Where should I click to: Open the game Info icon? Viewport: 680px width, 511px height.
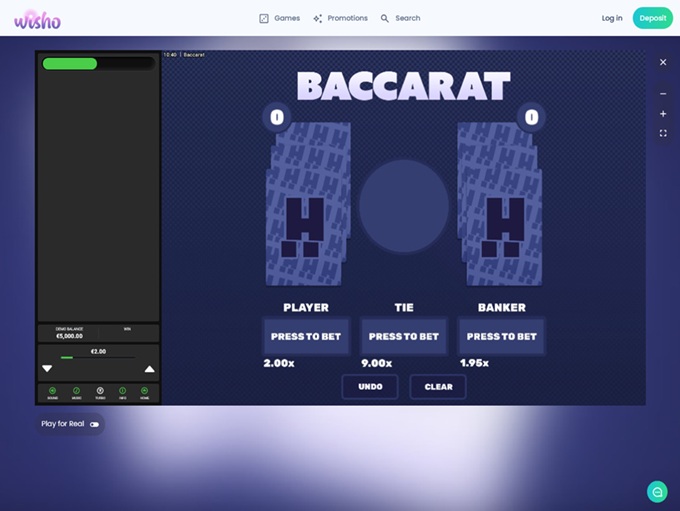point(122,391)
